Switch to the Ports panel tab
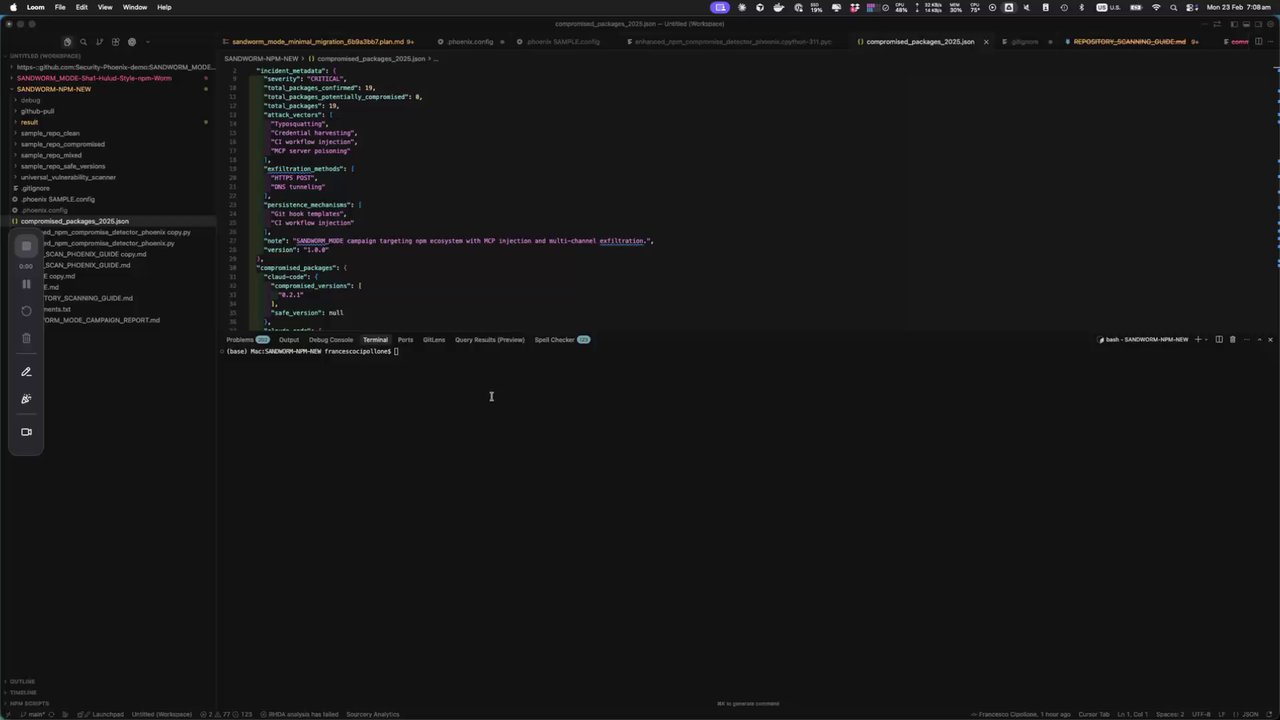 point(405,340)
